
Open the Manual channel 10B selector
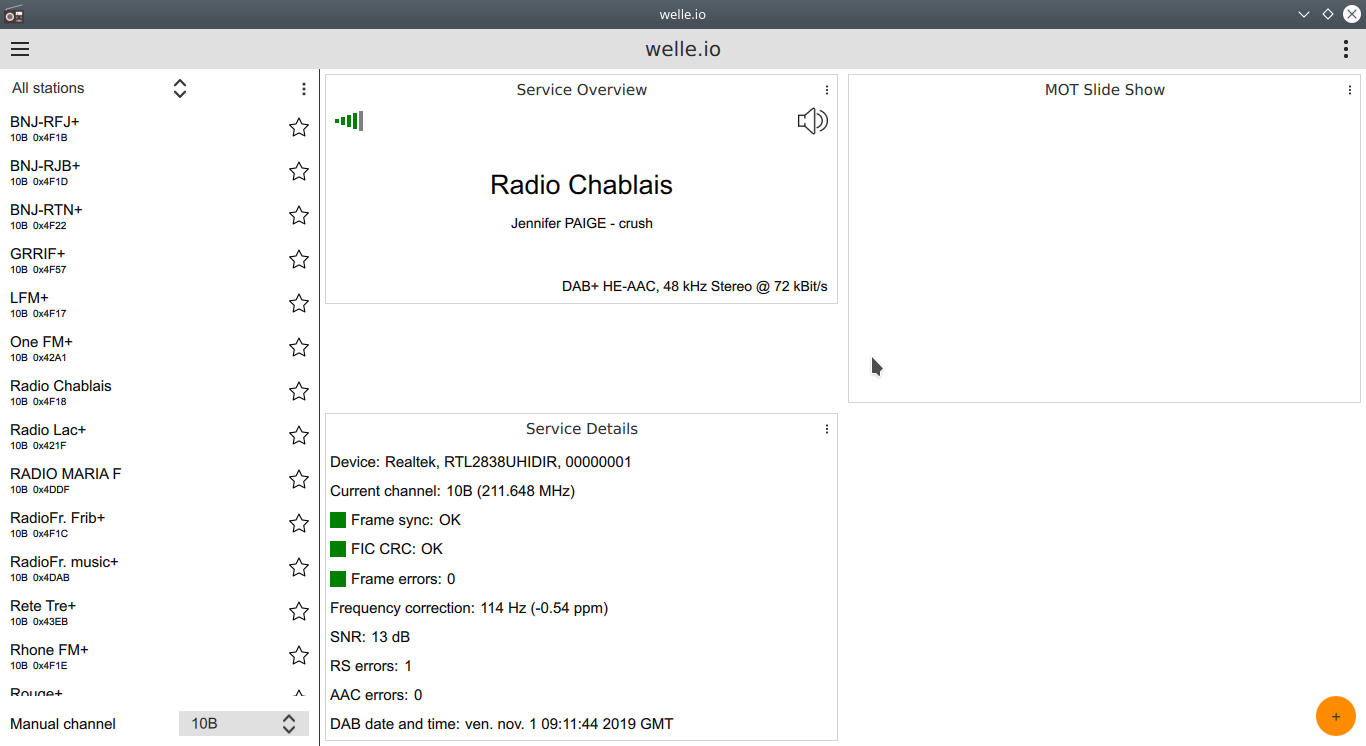point(244,723)
